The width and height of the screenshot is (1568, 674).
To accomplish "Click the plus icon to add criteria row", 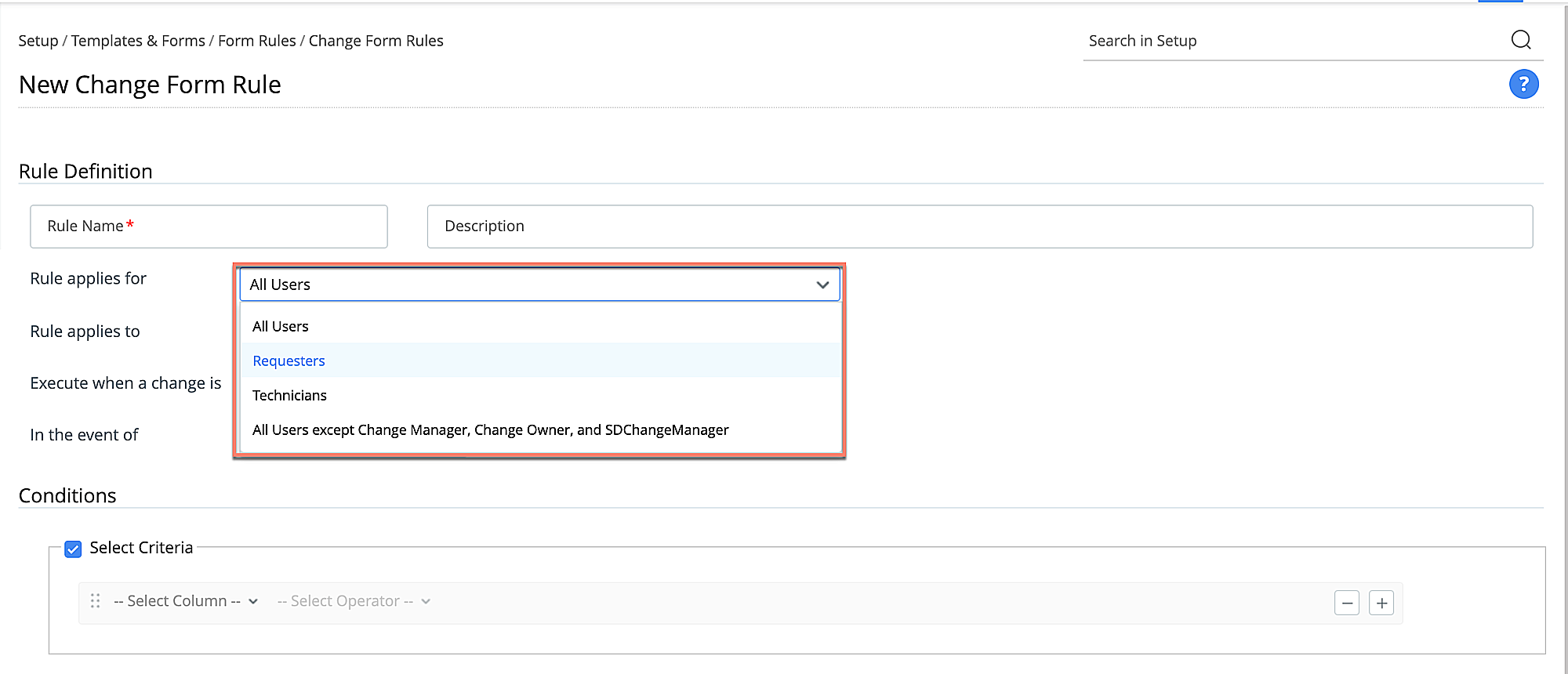I will [1381, 603].
